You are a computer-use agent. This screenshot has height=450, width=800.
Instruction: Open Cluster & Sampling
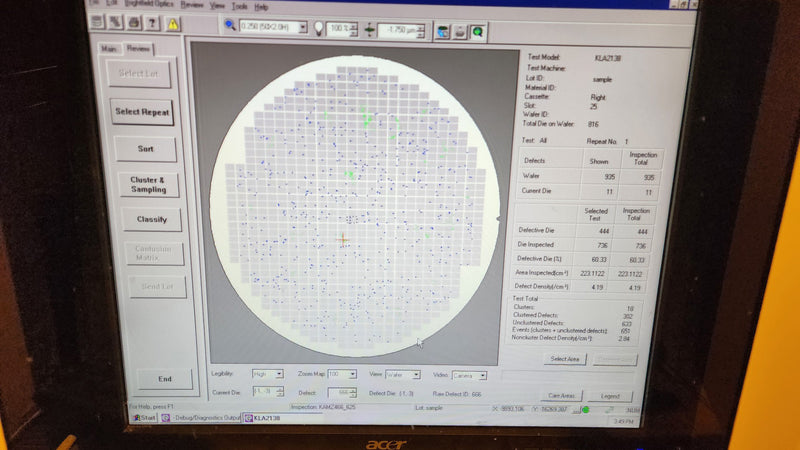pyautogui.click(x=148, y=185)
